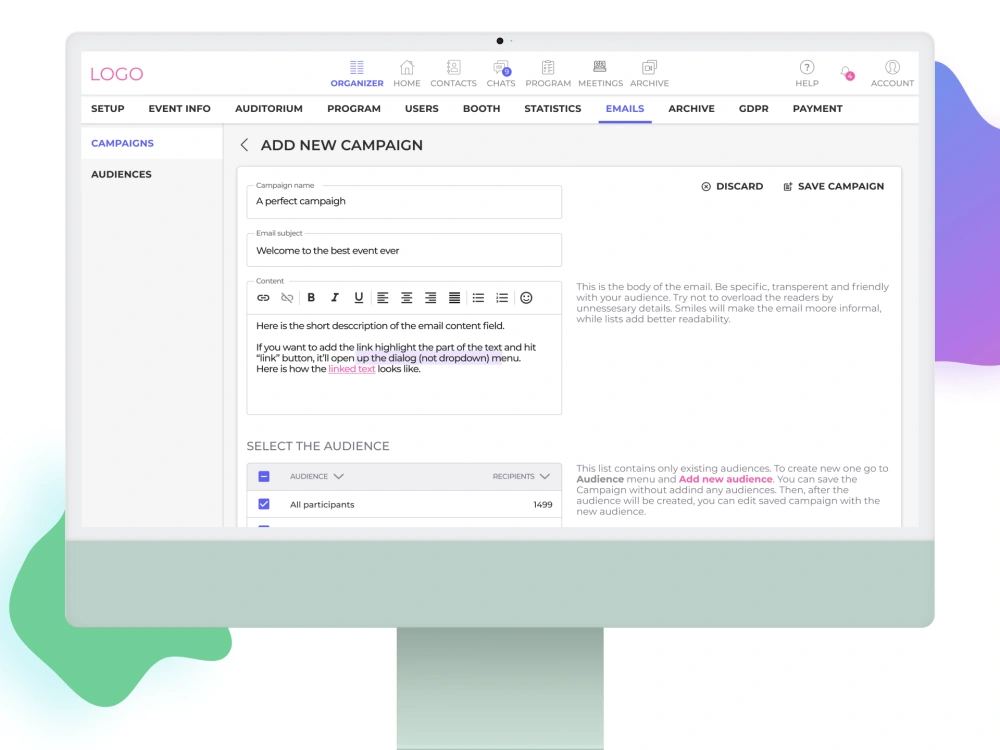The image size is (1000, 750).
Task: Open the ARCHIVE tab in the sub-navigation
Action: (691, 108)
